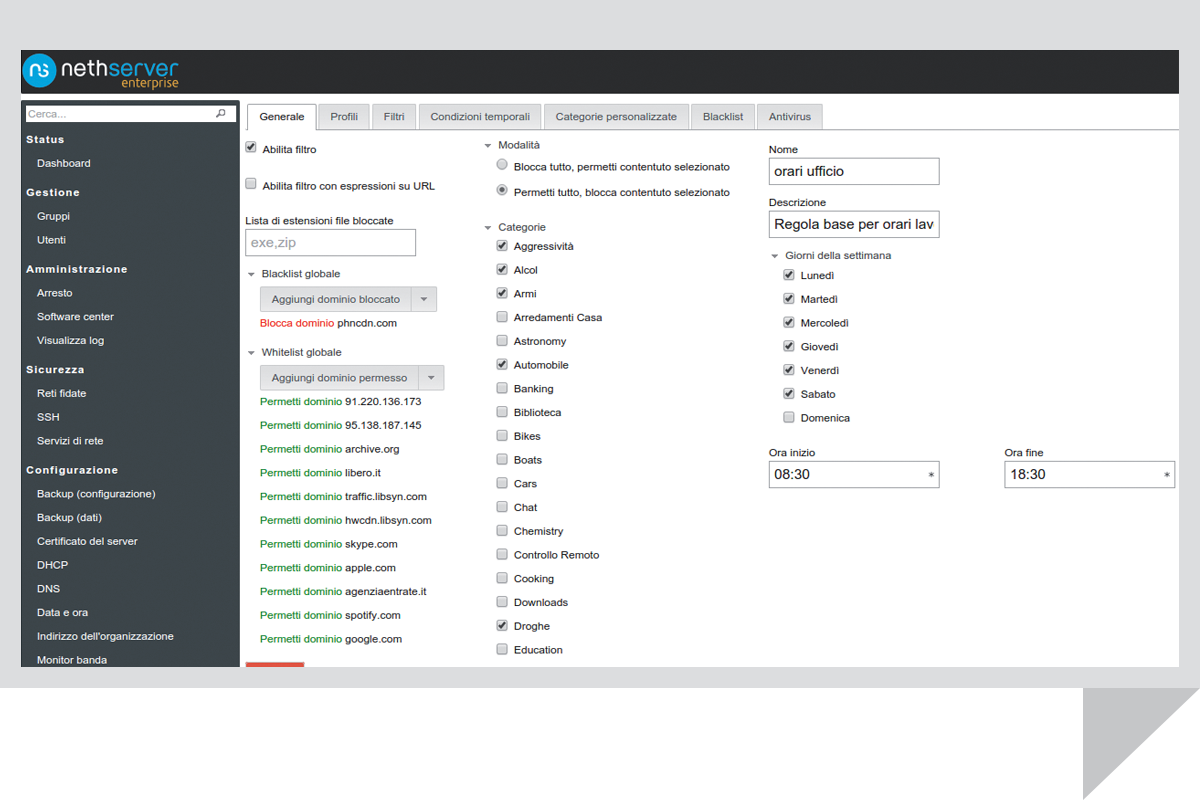Click Aggiungi dominio permesso button
Image resolution: width=1200 pixels, height=800 pixels.
pyautogui.click(x=339, y=378)
